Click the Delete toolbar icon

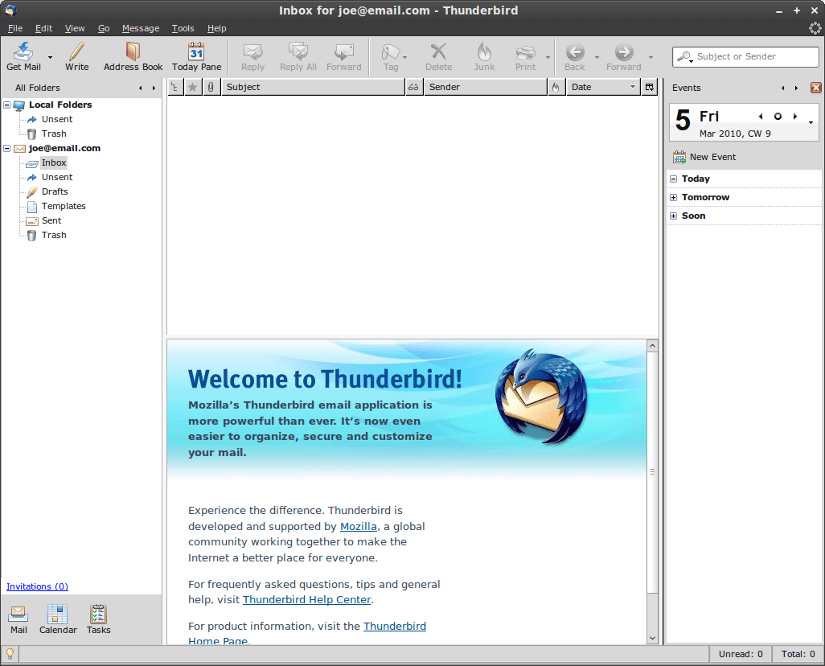tap(439, 56)
